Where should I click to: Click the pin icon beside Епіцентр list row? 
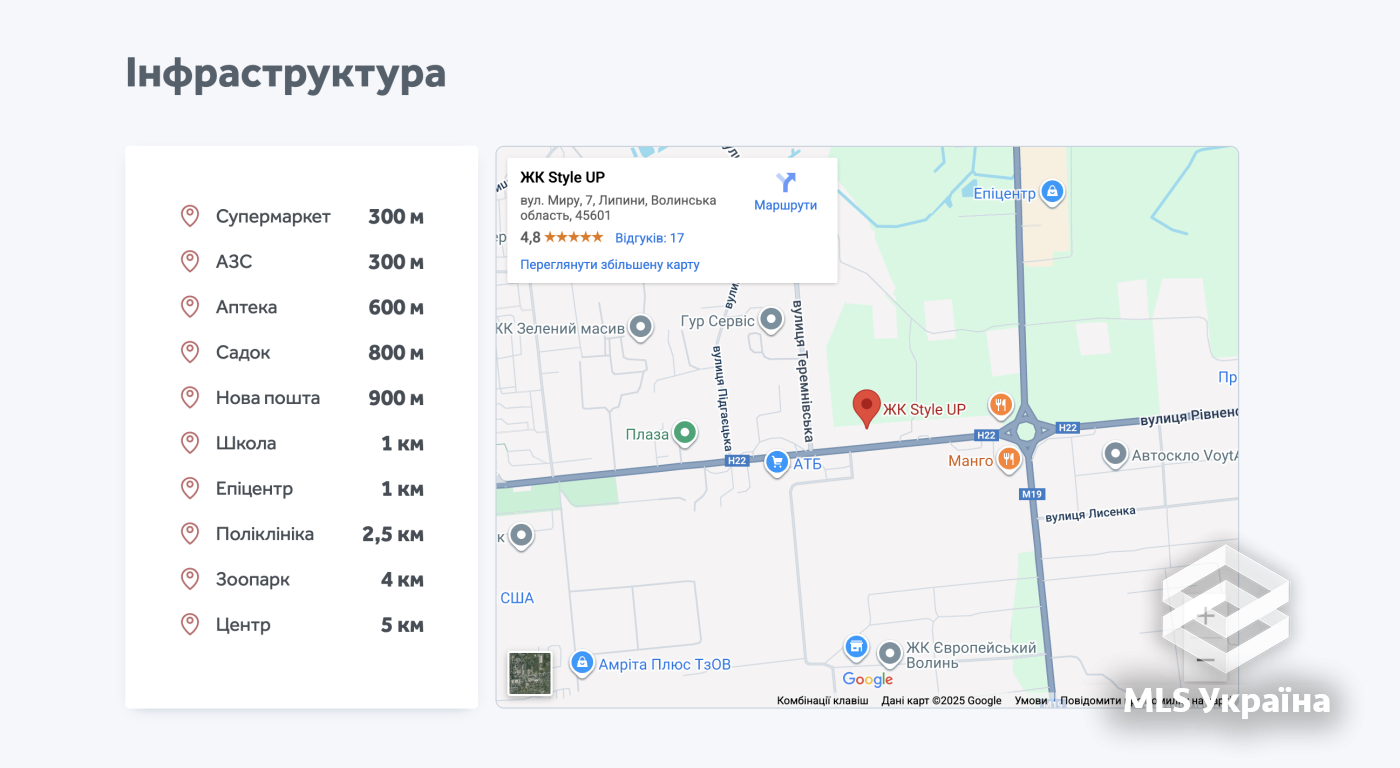click(190, 488)
